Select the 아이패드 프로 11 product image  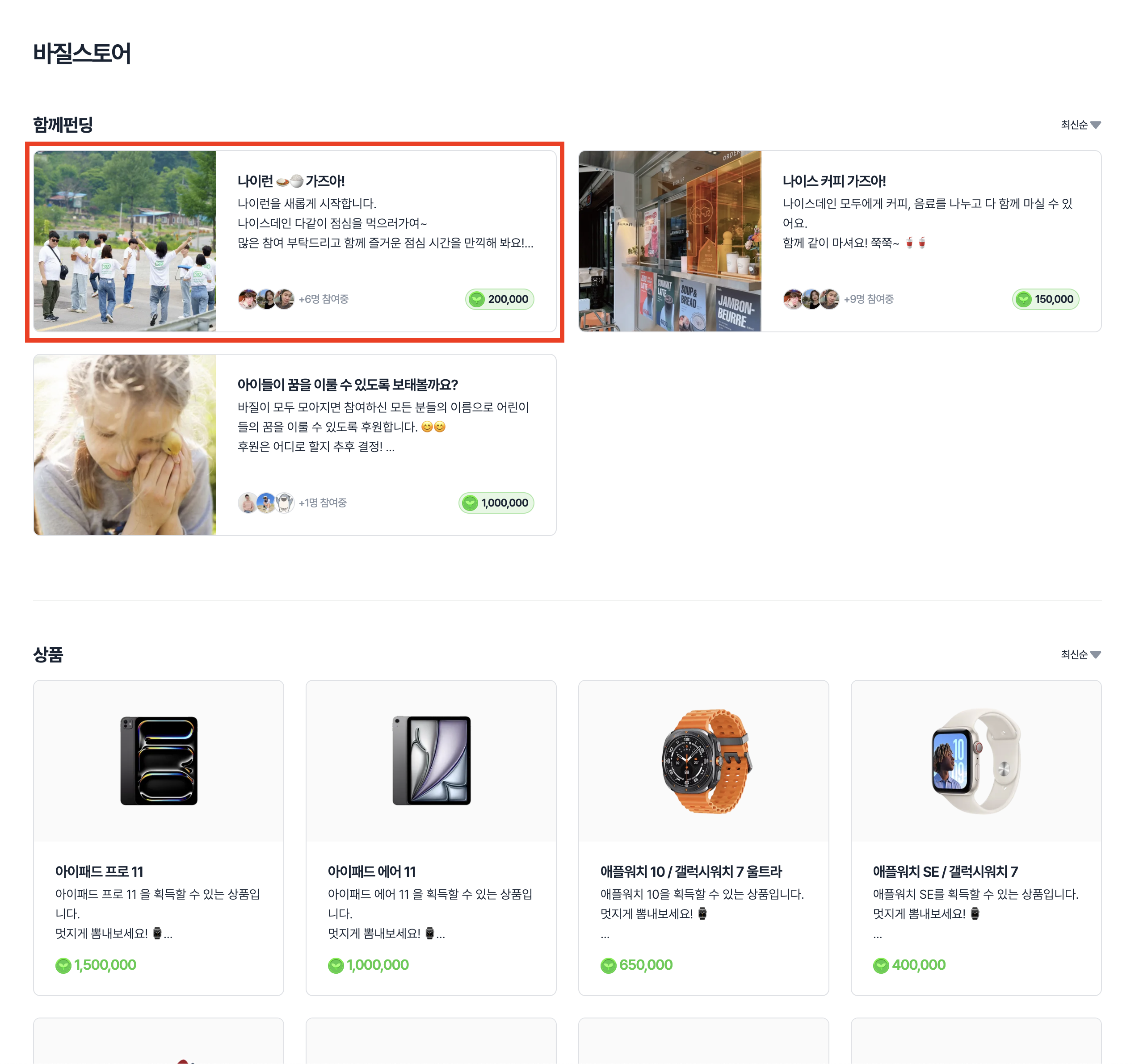point(159,760)
